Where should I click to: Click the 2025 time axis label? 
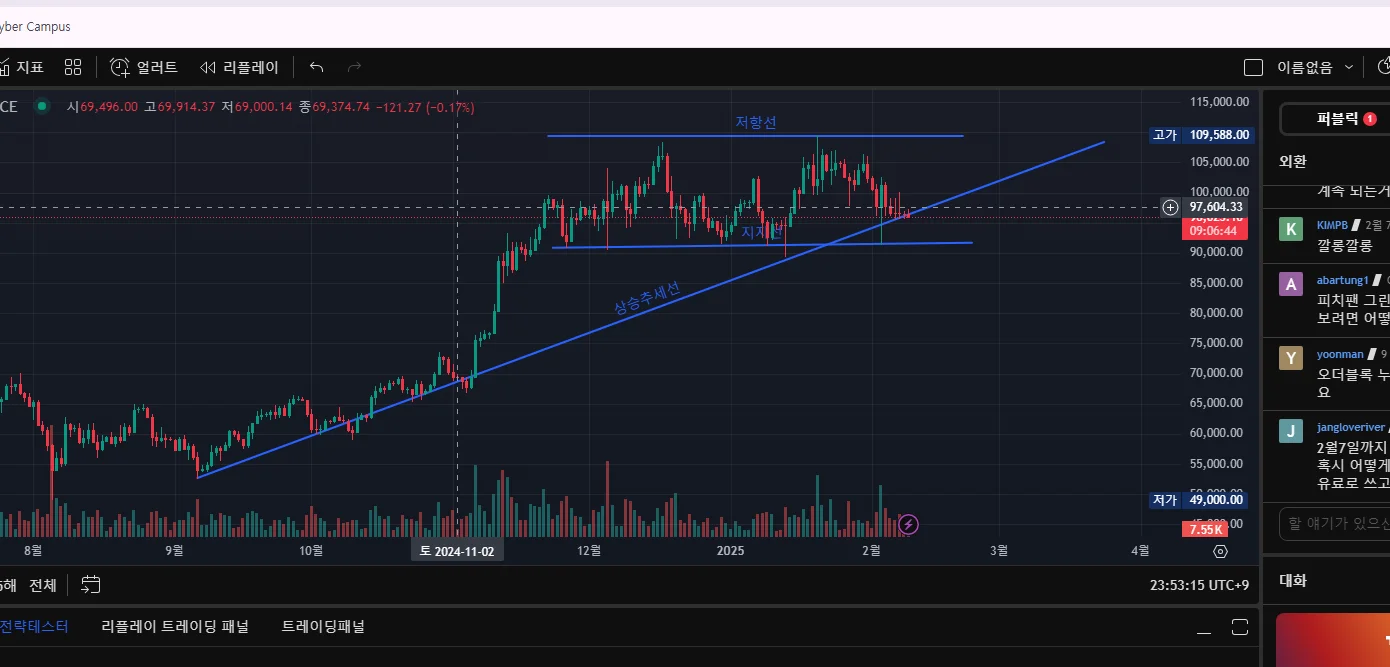[731, 550]
